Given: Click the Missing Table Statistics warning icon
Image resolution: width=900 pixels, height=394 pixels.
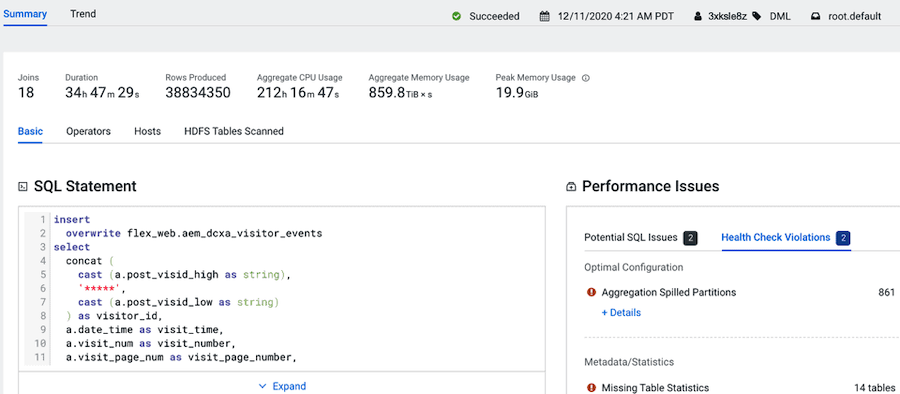Looking at the screenshot, I should pos(591,388).
